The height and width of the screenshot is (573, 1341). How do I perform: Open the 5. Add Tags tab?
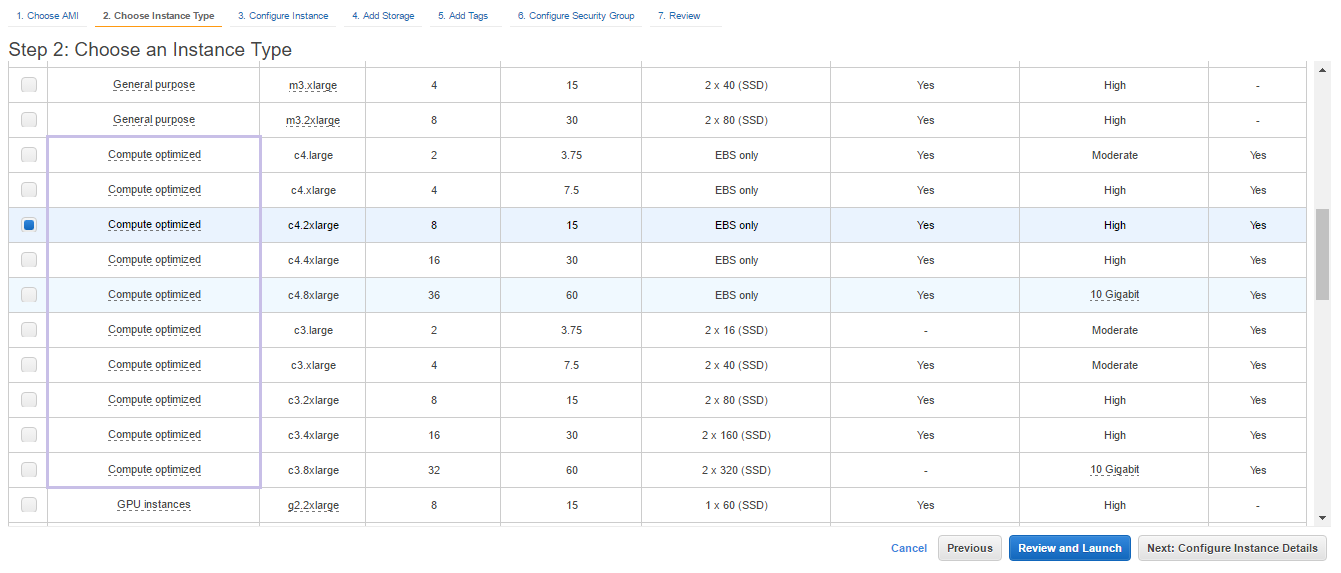(463, 16)
